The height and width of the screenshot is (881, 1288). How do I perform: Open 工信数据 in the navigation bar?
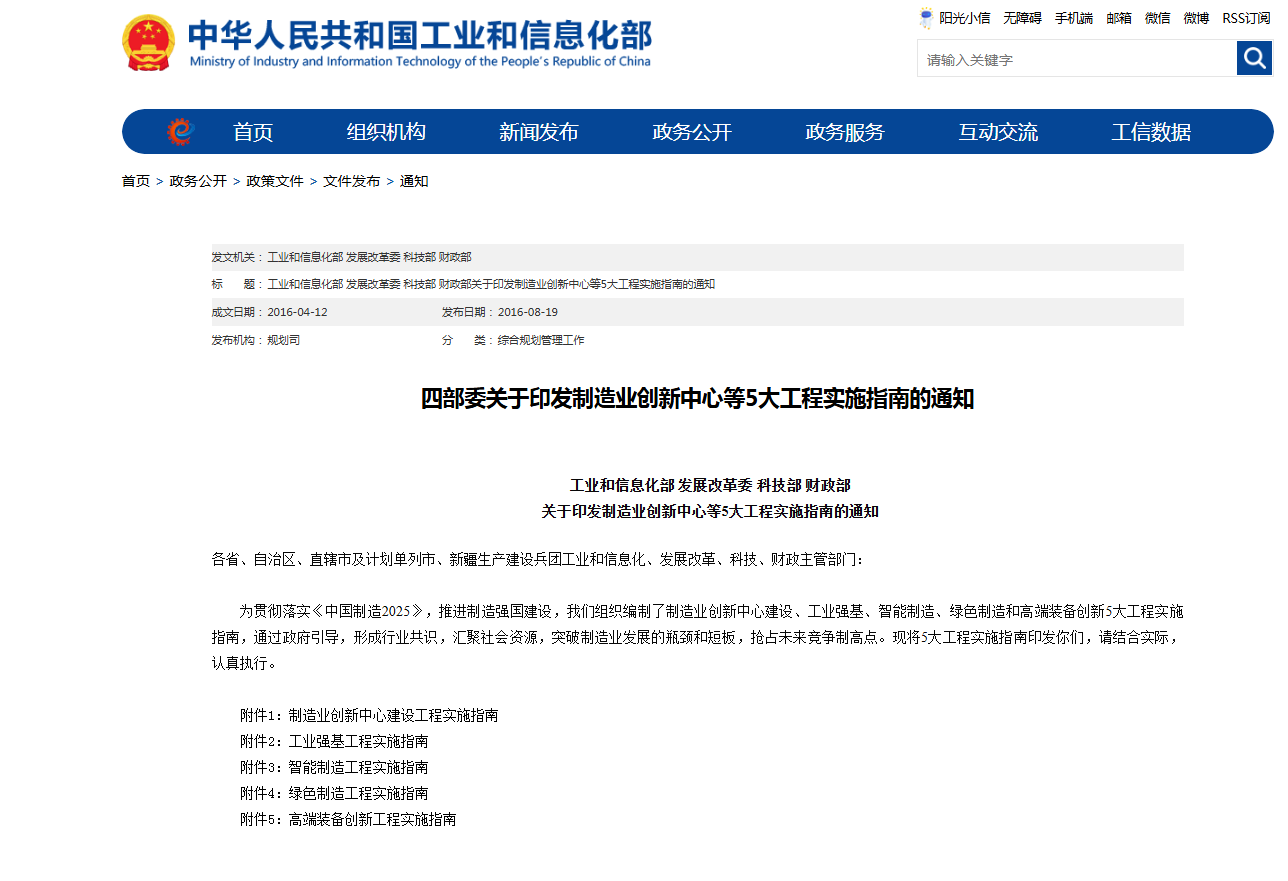coord(1151,132)
